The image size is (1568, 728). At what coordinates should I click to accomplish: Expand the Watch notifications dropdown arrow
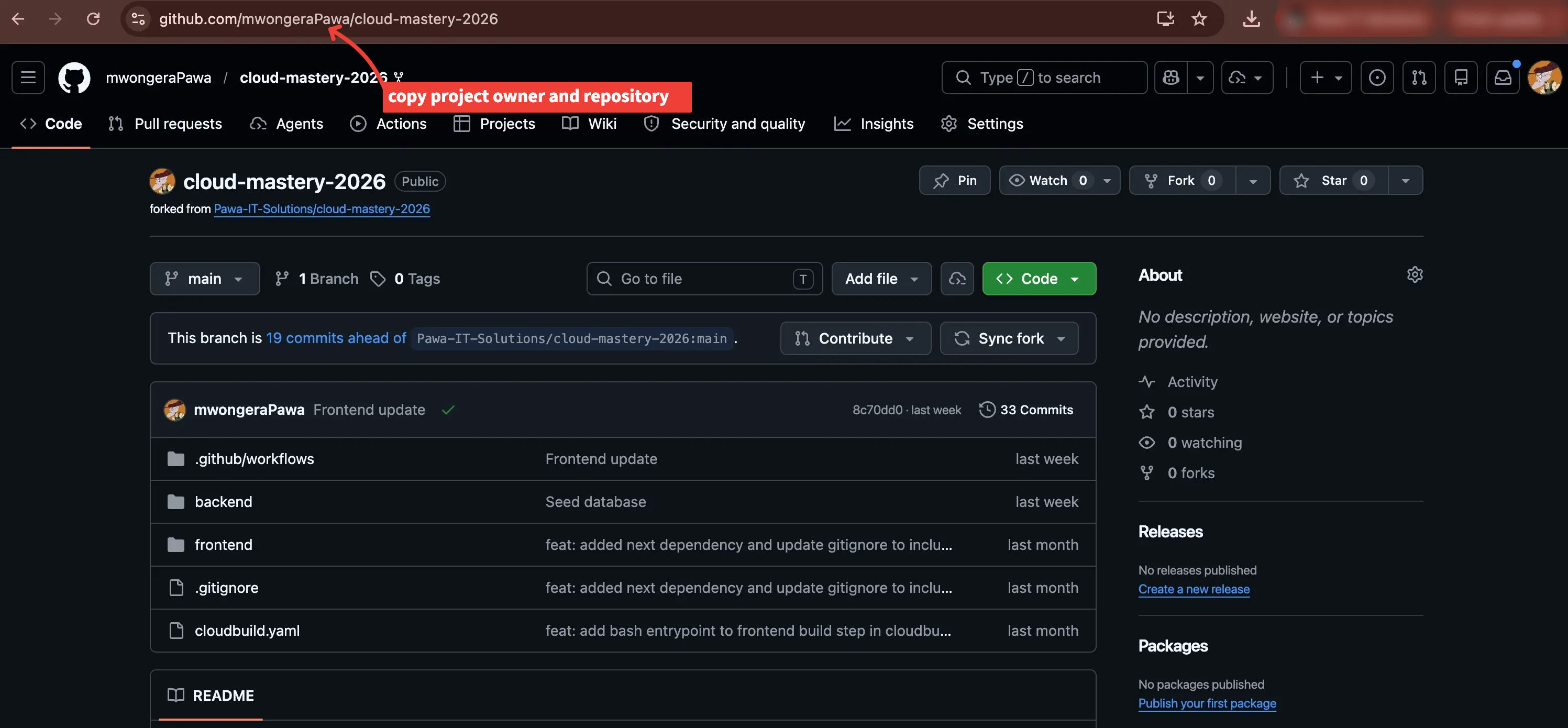[1107, 181]
